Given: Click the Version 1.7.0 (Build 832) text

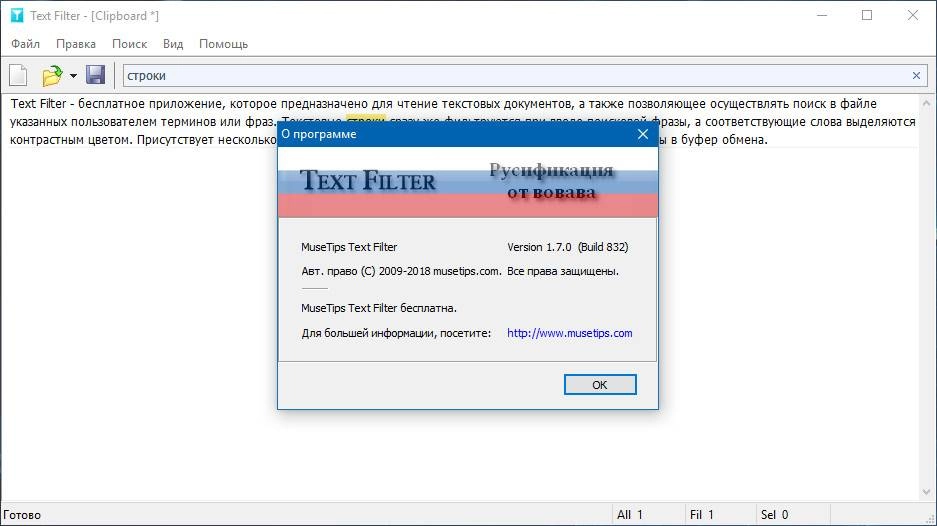Looking at the screenshot, I should coord(568,247).
